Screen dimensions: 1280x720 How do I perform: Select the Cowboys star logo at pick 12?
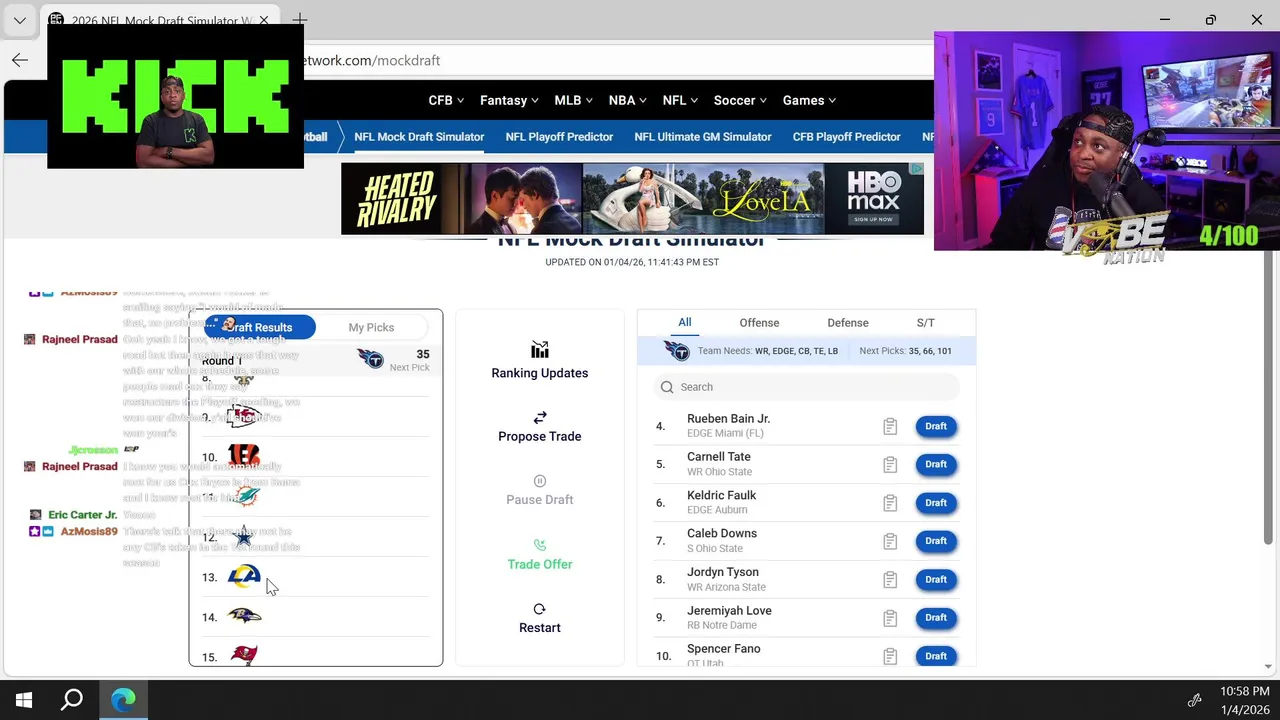point(243,537)
